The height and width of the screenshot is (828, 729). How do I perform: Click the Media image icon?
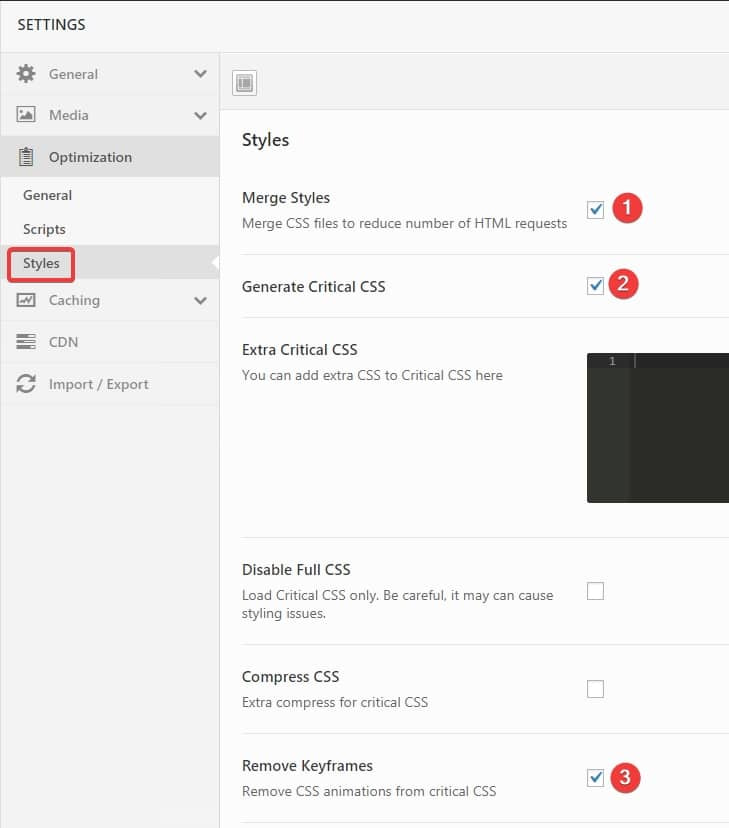(26, 115)
